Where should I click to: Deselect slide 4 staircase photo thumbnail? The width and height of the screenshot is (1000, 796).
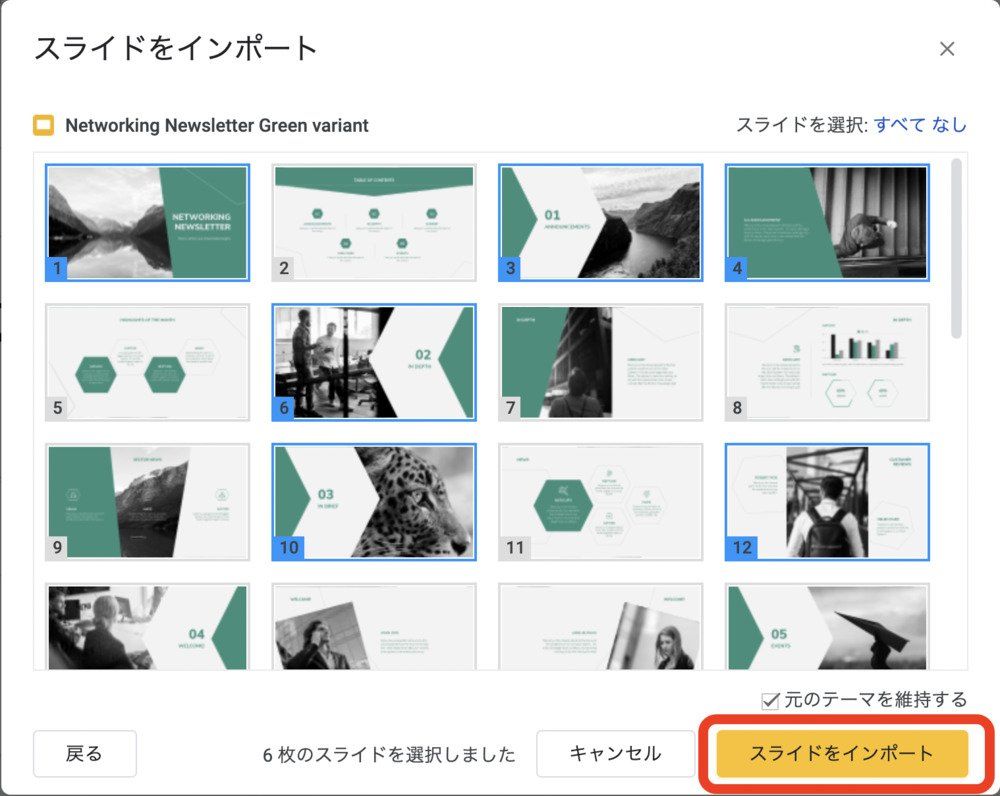click(827, 222)
